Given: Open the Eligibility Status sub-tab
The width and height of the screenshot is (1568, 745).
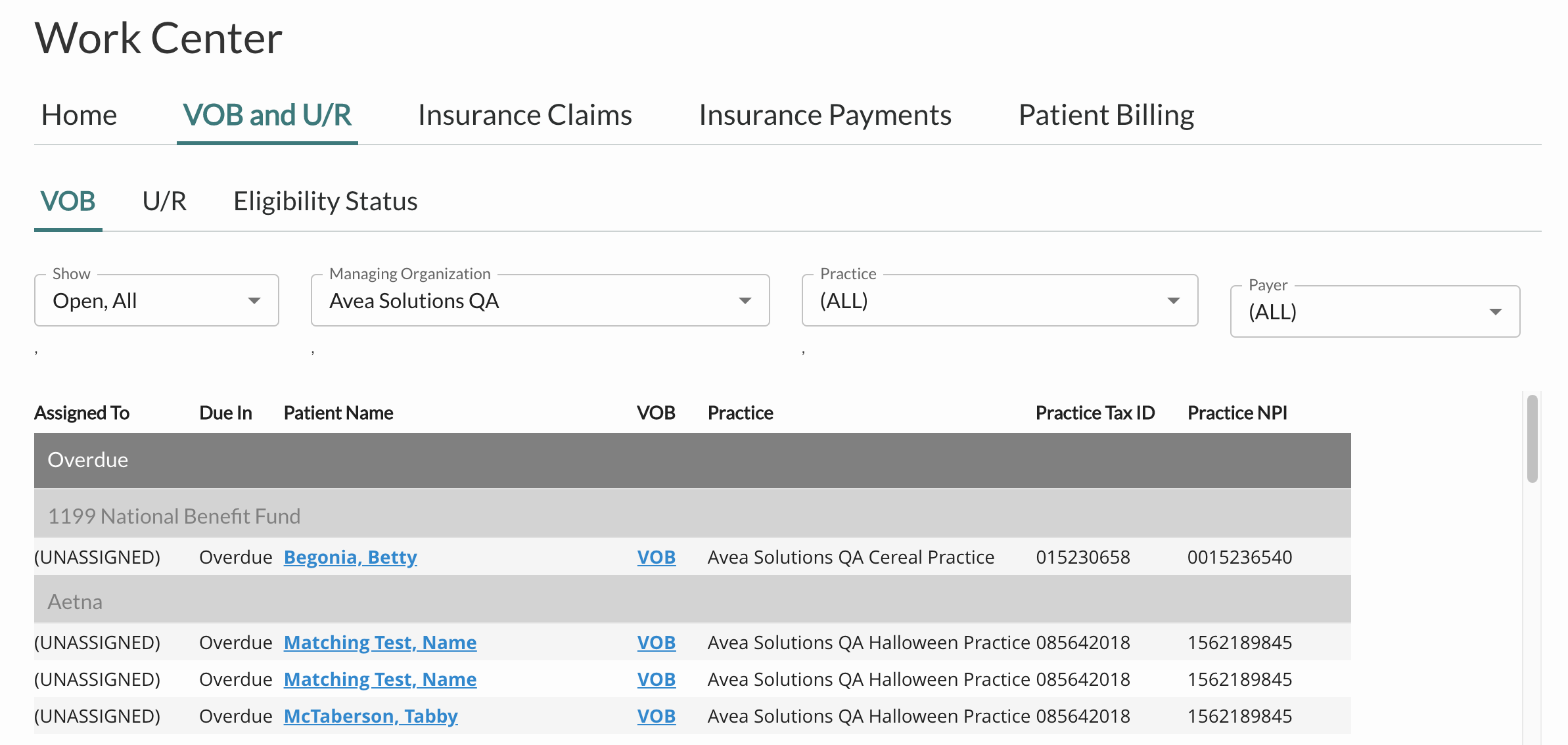Looking at the screenshot, I should [x=325, y=201].
